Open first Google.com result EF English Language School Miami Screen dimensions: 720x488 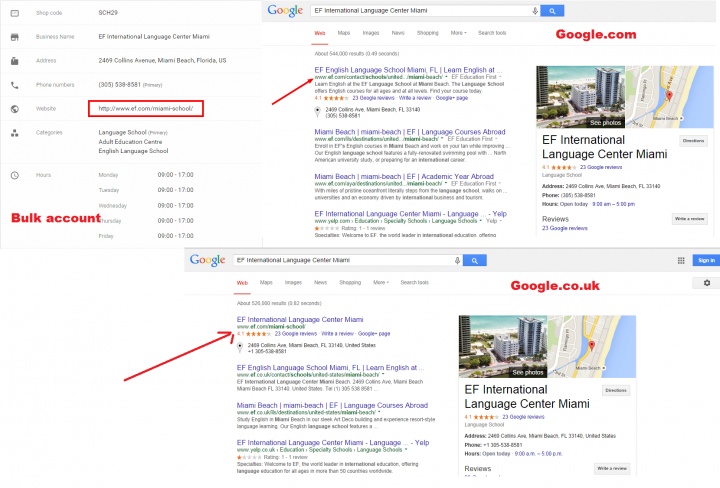tap(408, 70)
